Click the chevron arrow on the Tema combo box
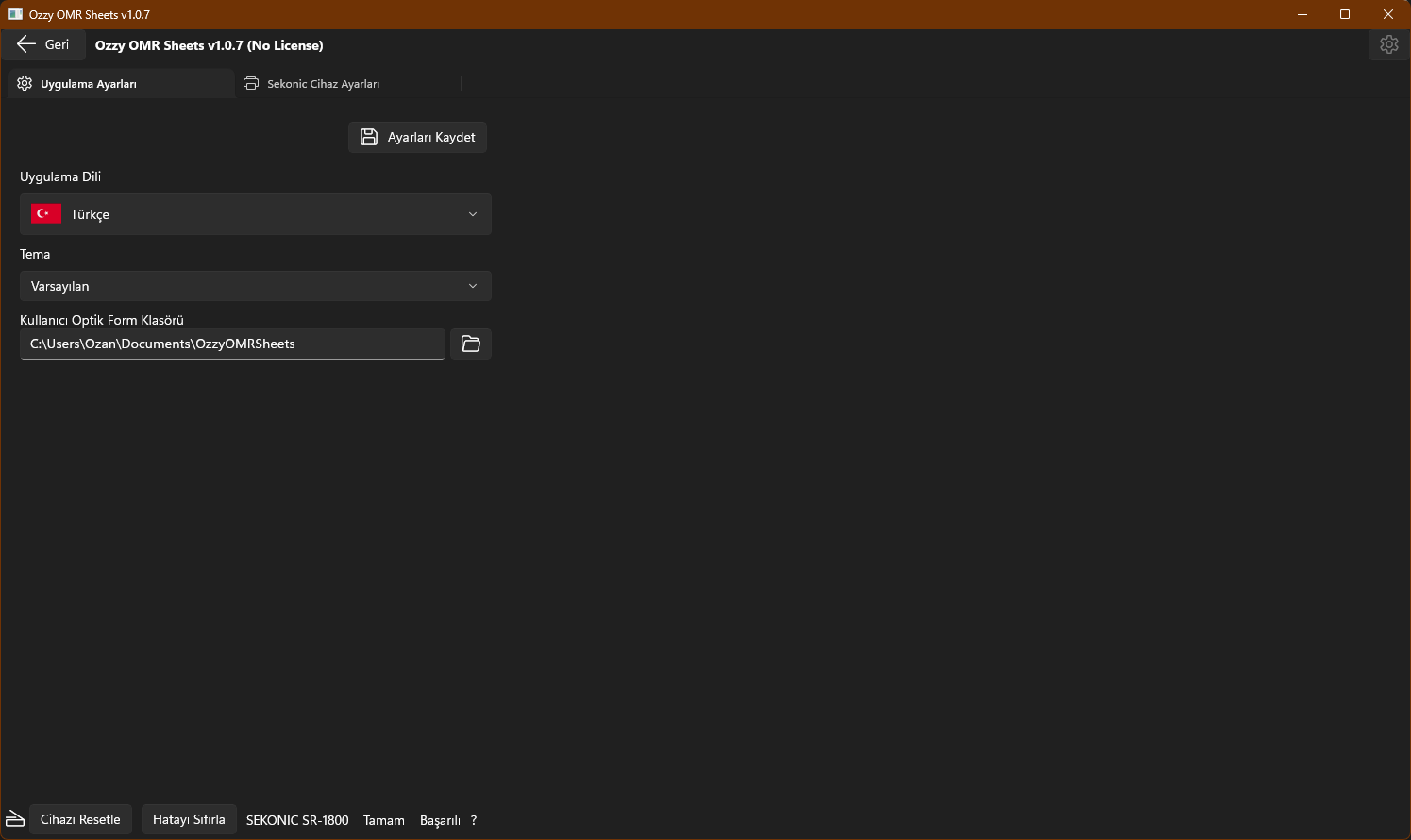Screen dimensions: 1411x840 click(473, 286)
